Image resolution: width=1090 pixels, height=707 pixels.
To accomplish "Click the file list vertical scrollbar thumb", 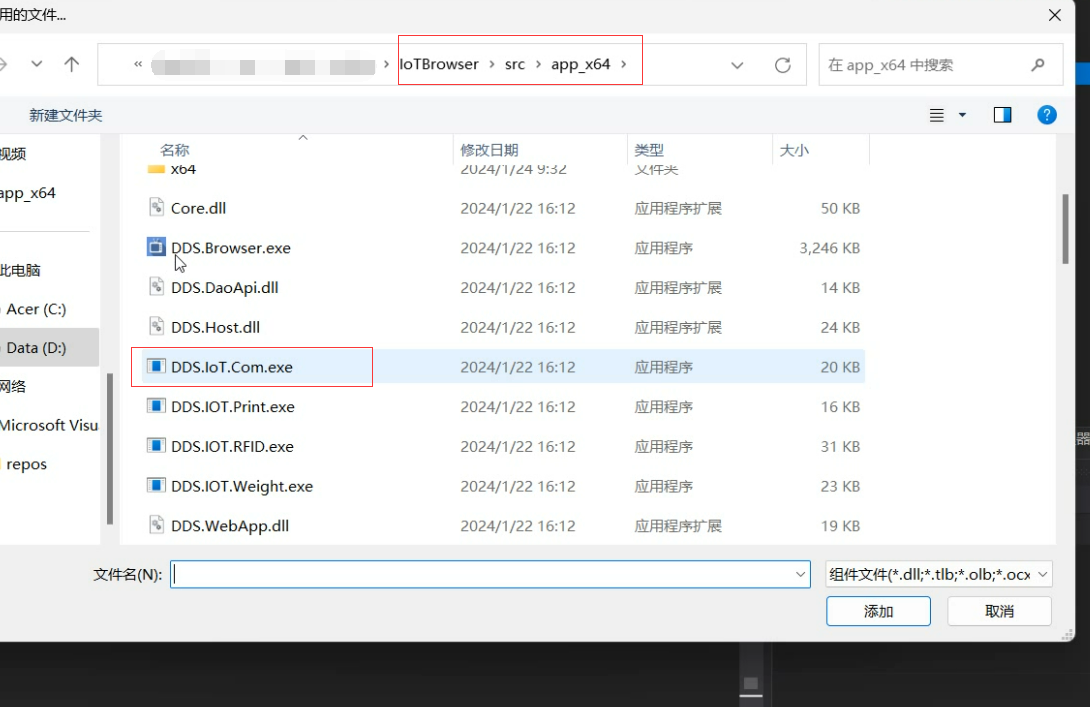I will [1065, 229].
